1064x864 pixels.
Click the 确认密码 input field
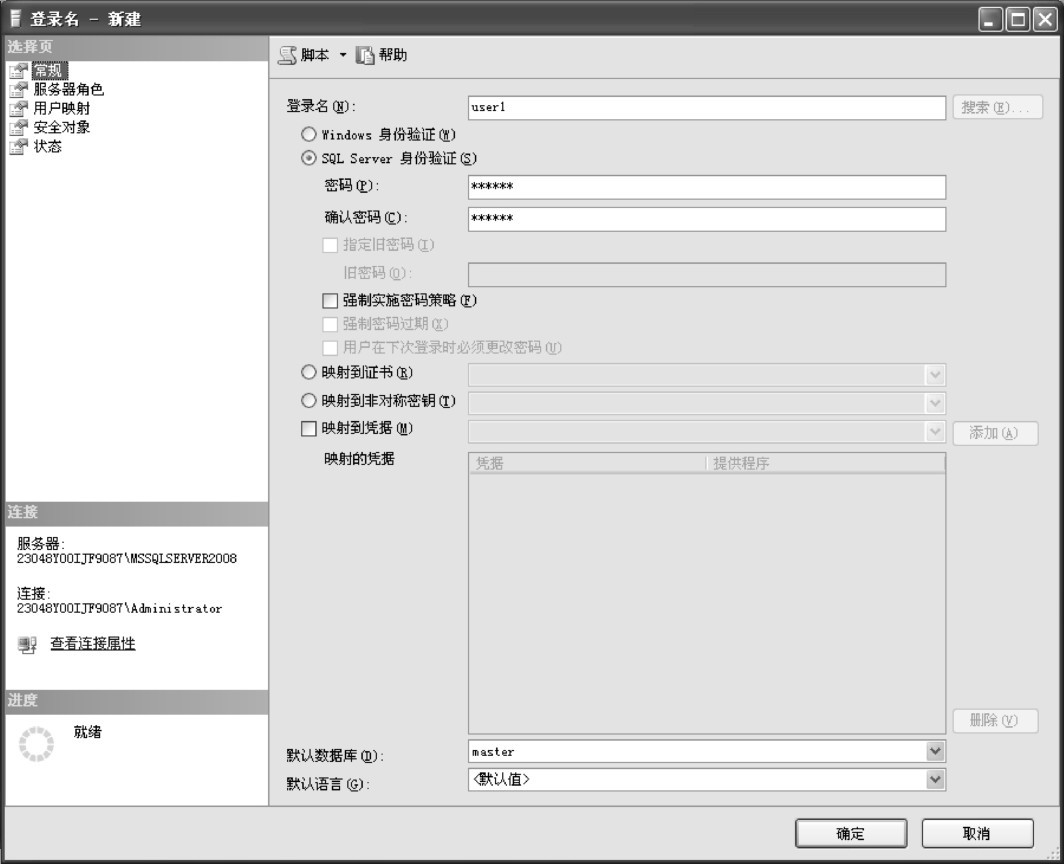pyautogui.click(x=706, y=219)
